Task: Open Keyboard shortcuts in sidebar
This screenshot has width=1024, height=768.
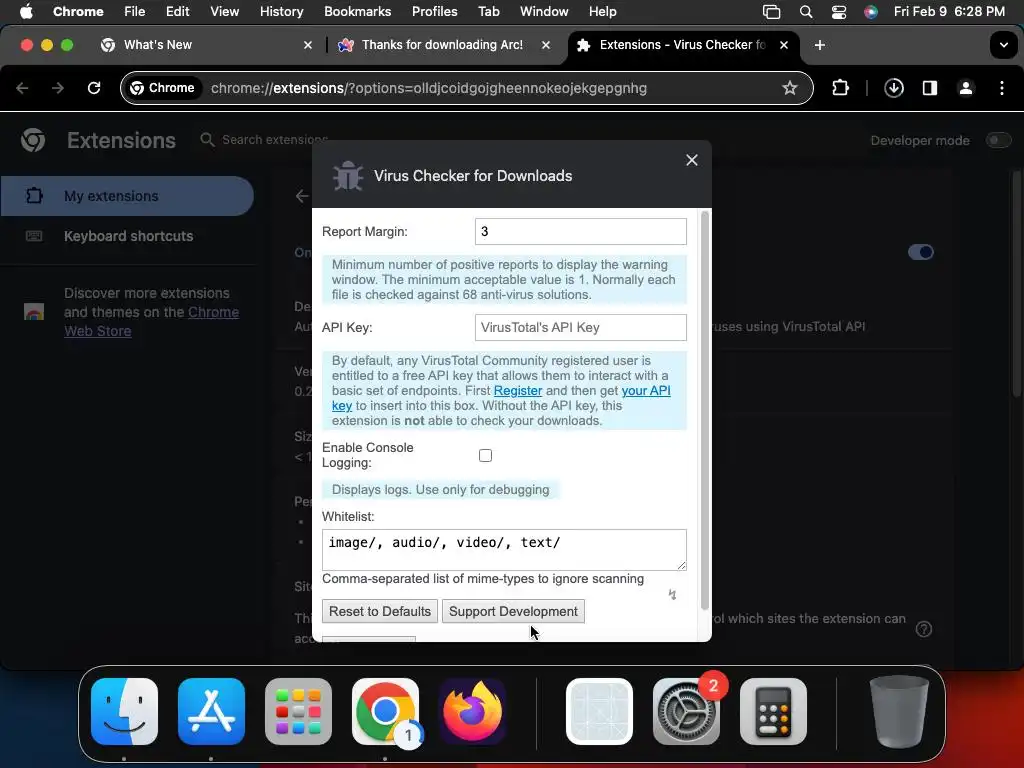Action: pos(127,236)
